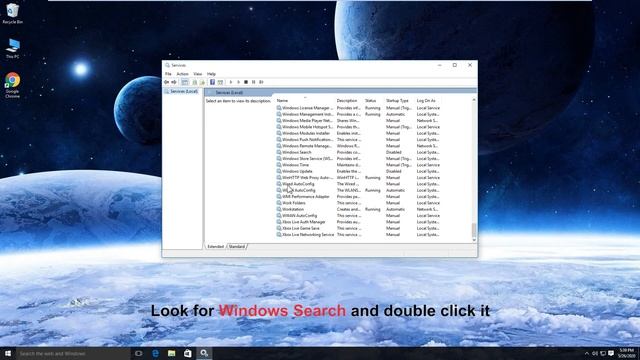Click the Task View taskbar icon
Viewport: 640px width, 360px height.
139,353
